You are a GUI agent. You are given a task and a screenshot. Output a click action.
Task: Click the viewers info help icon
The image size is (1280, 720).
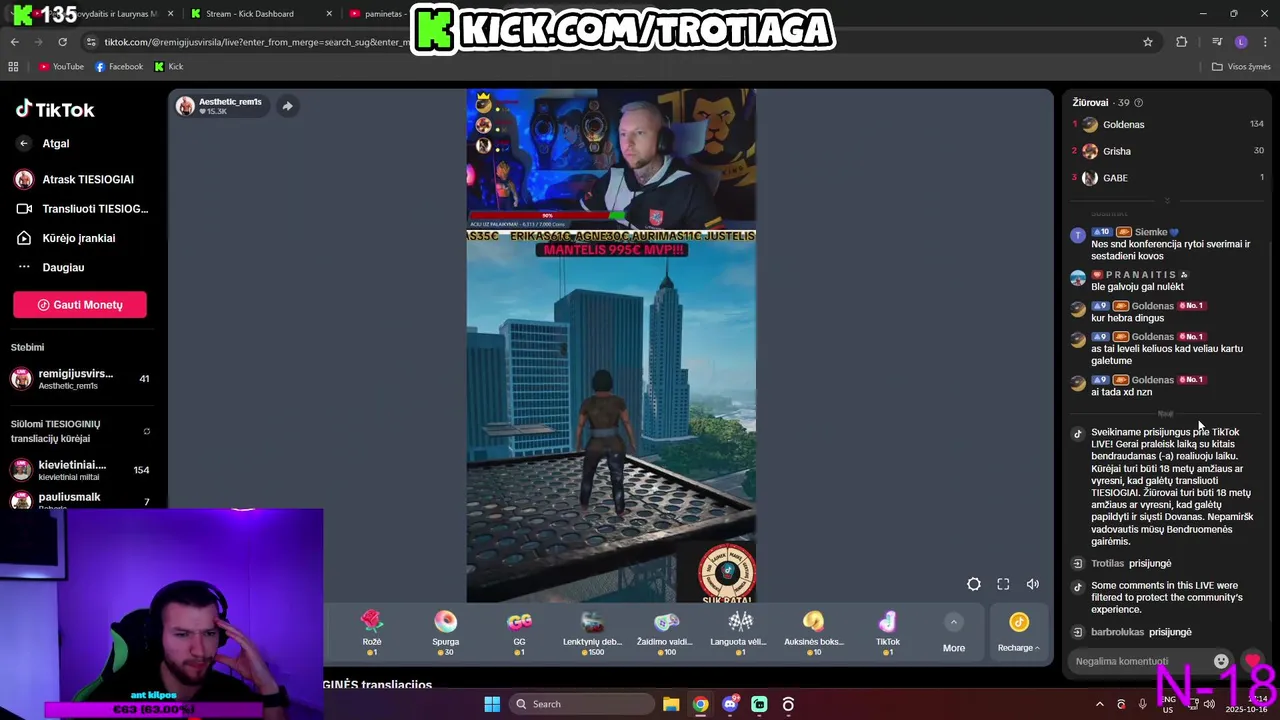point(1138,102)
